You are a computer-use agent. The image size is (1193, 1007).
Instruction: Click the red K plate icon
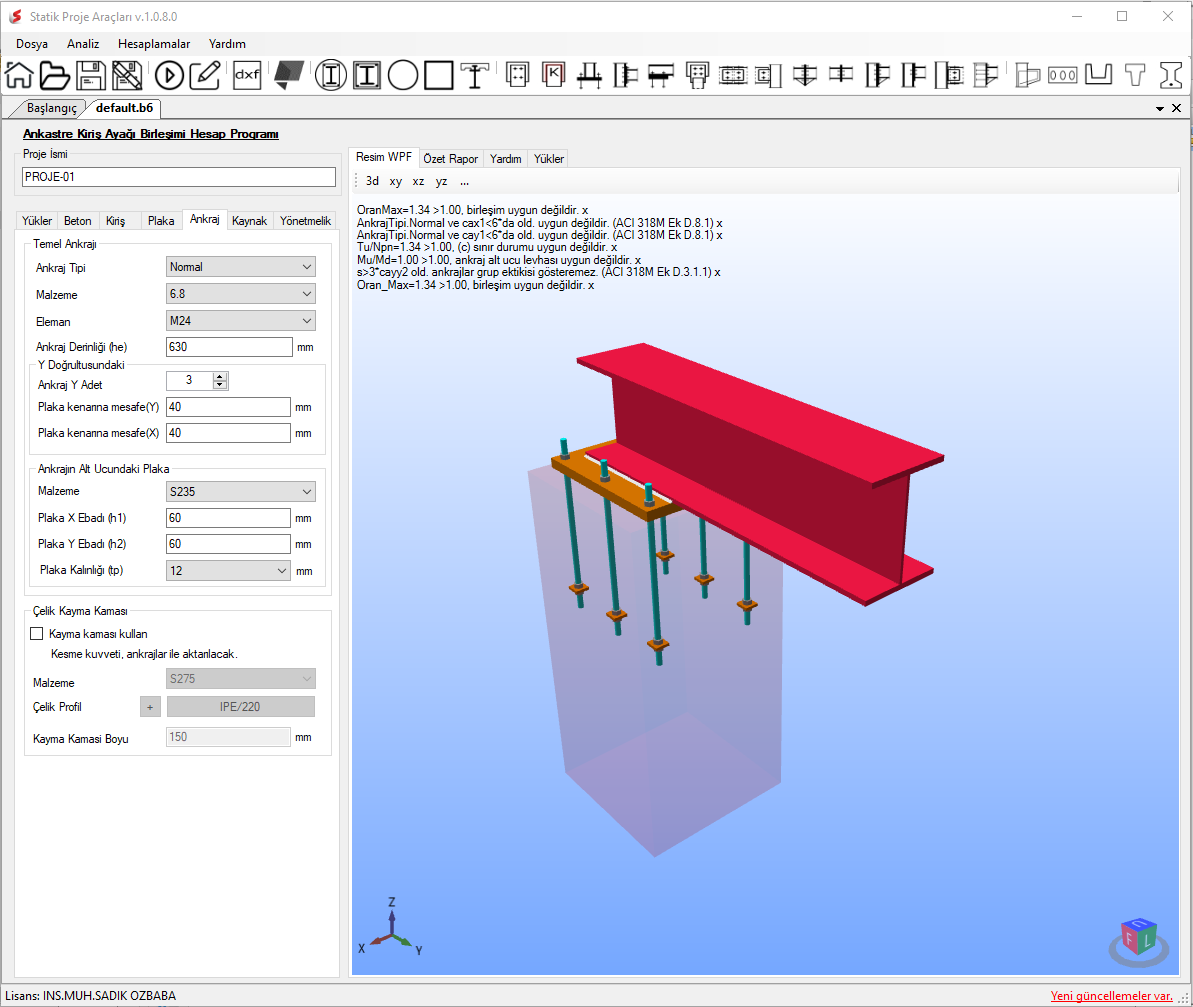click(553, 75)
